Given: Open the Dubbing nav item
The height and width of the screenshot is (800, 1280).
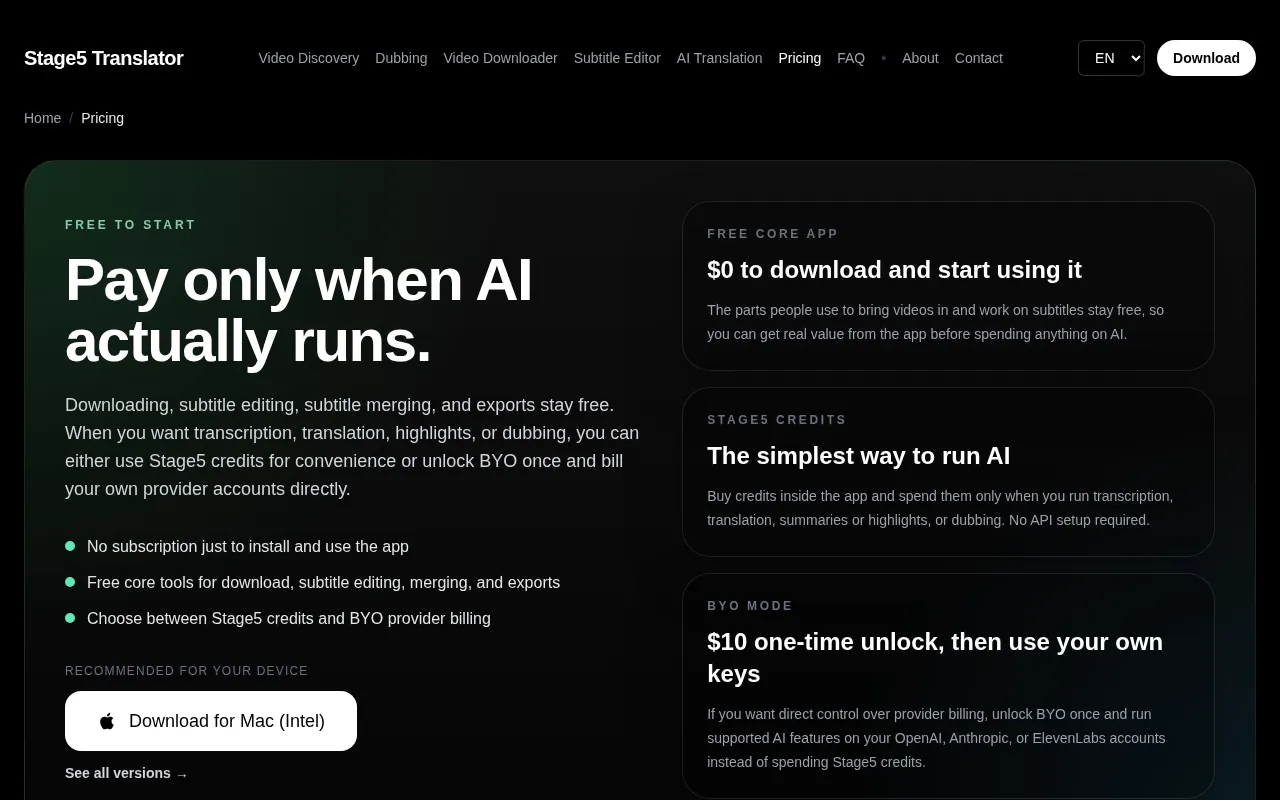Looking at the screenshot, I should (401, 58).
